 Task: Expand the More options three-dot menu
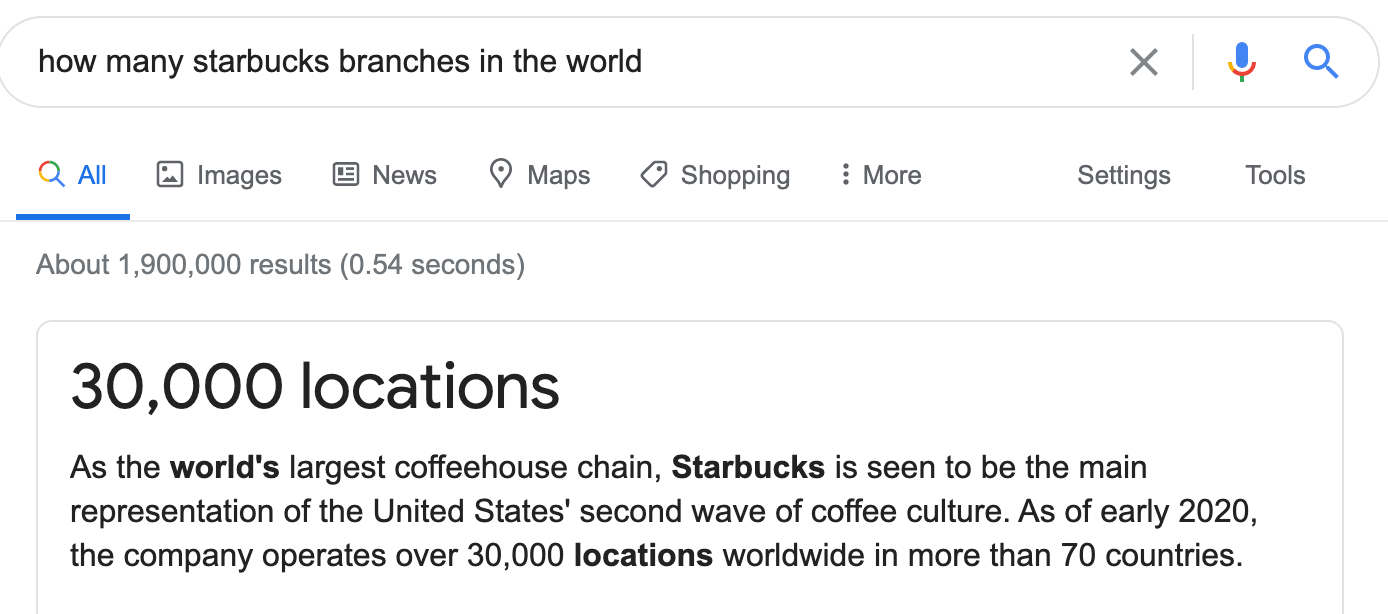[880, 175]
